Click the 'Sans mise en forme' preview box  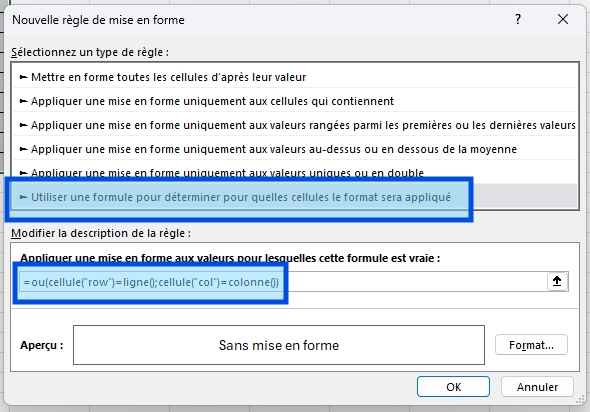(279, 345)
